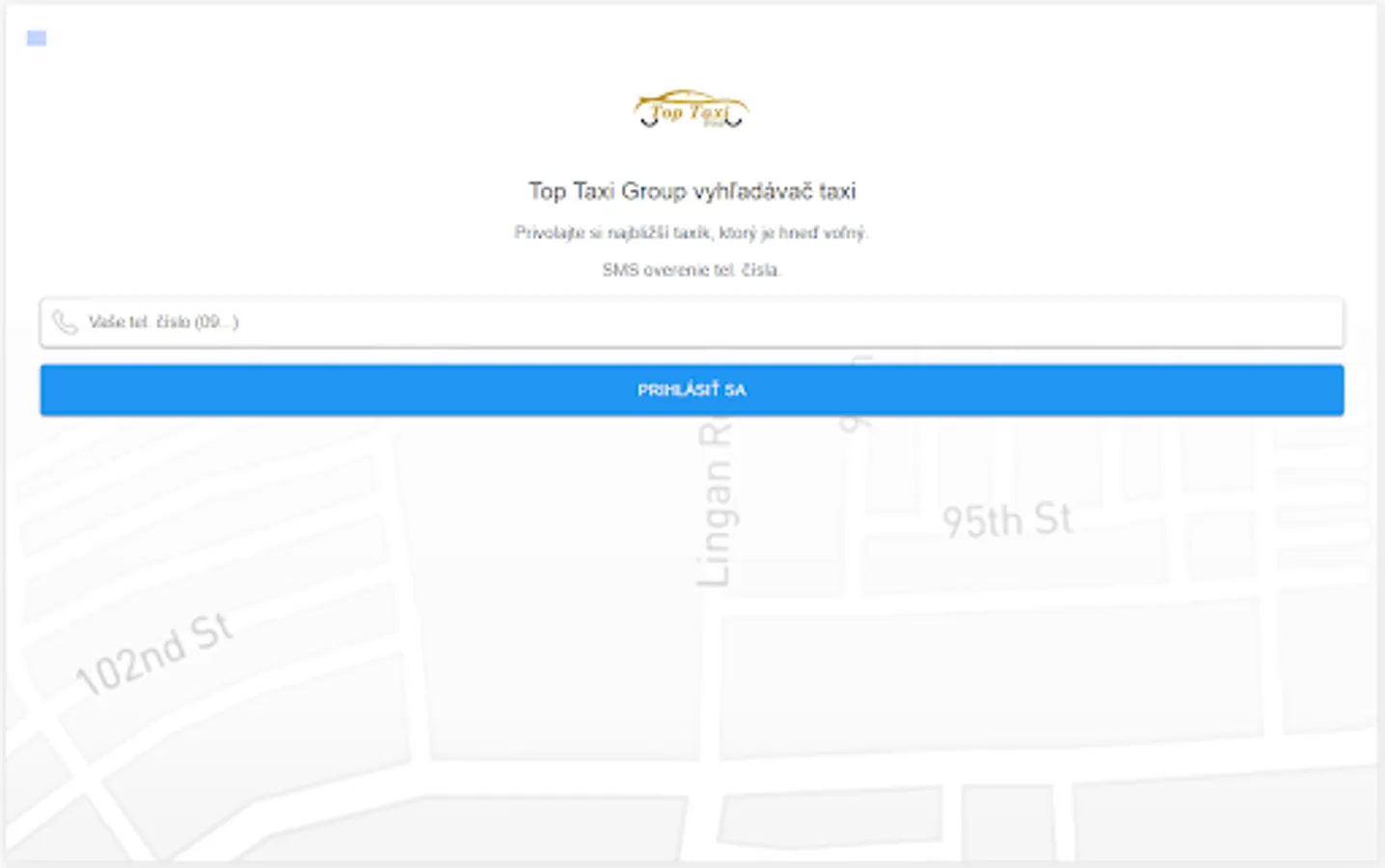
Task: Click the 'Top Taxi Group vyhľadávač taxi' heading
Action: point(692,191)
